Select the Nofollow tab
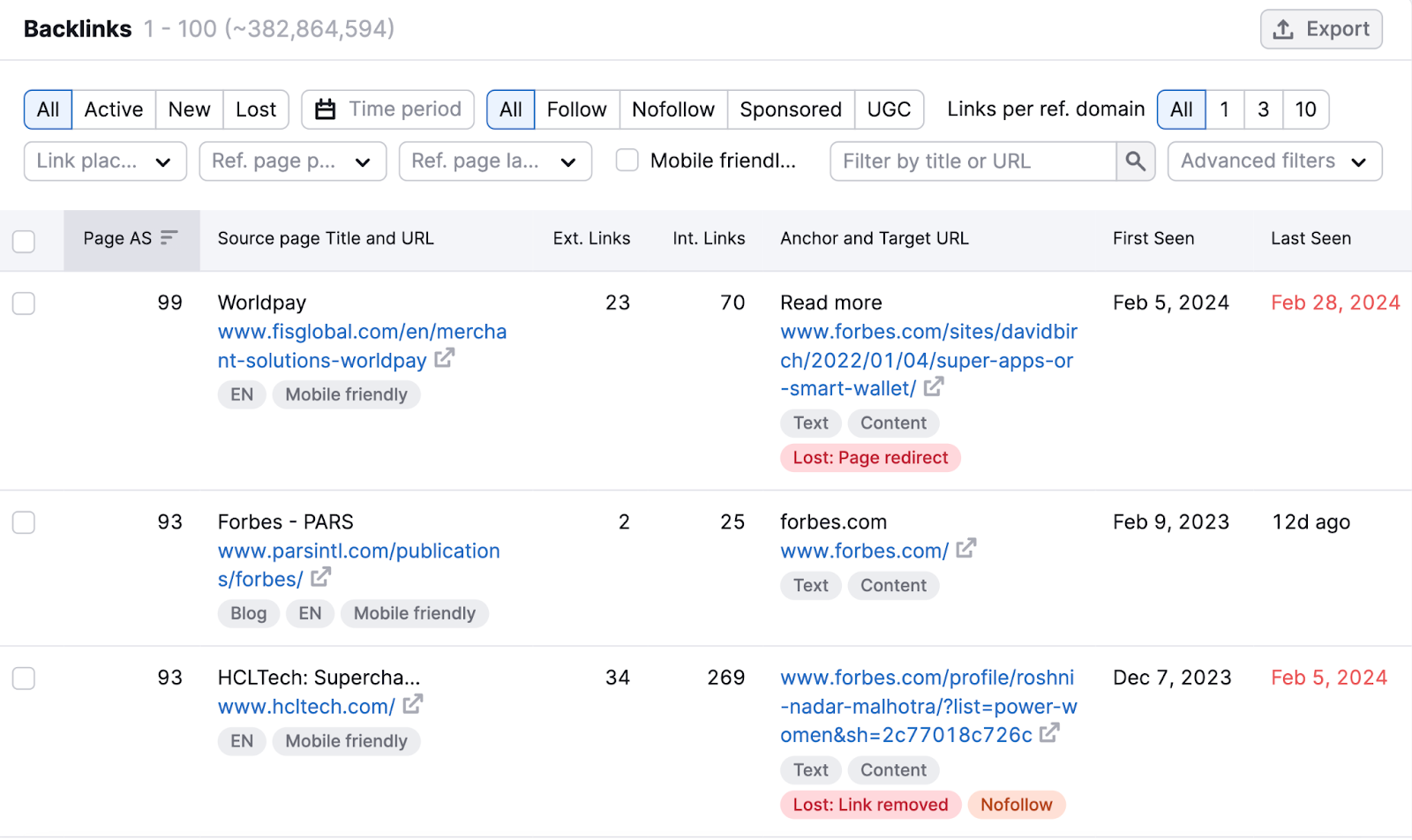The height and width of the screenshot is (840, 1412). (673, 109)
